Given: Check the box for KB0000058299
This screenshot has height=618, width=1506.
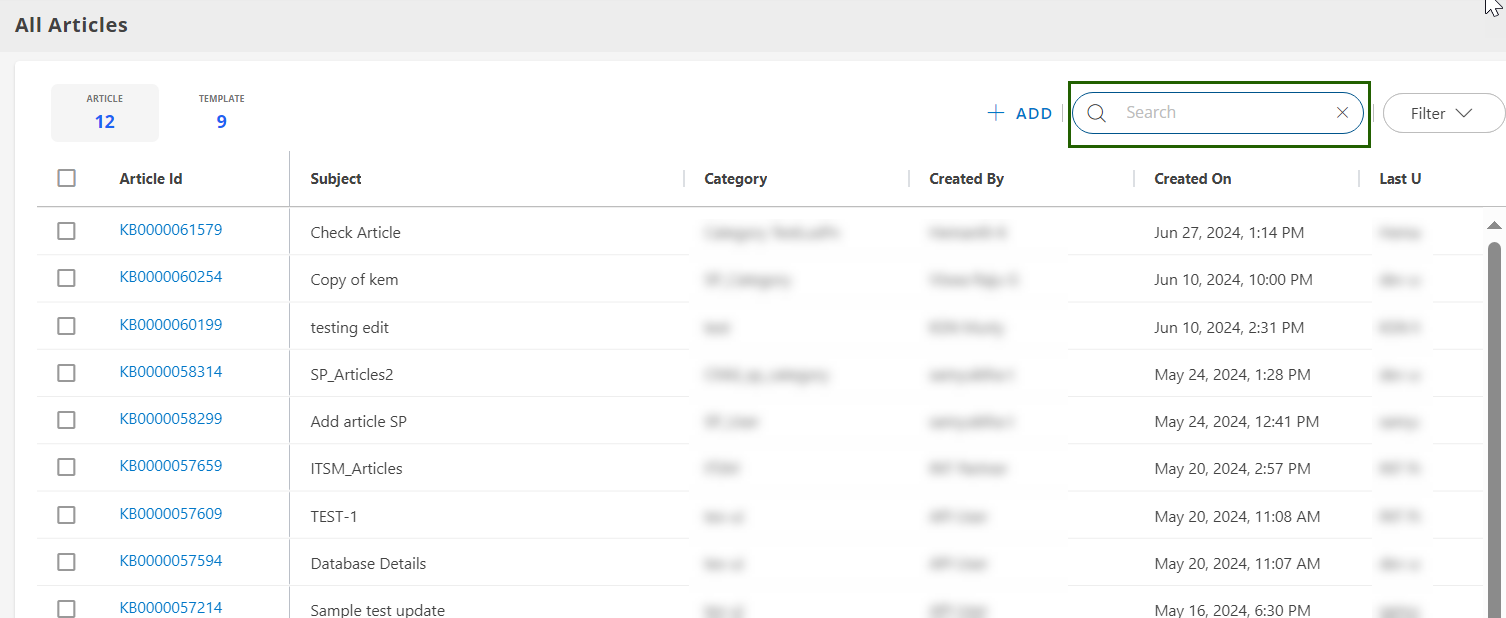Looking at the screenshot, I should 66,420.
